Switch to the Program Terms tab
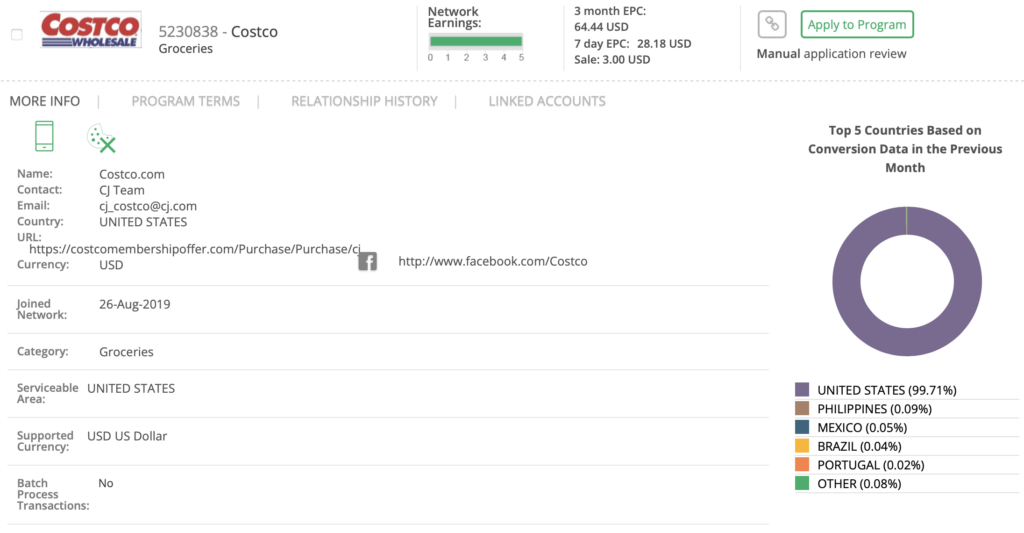The width and height of the screenshot is (1024, 533). pyautogui.click(x=185, y=101)
